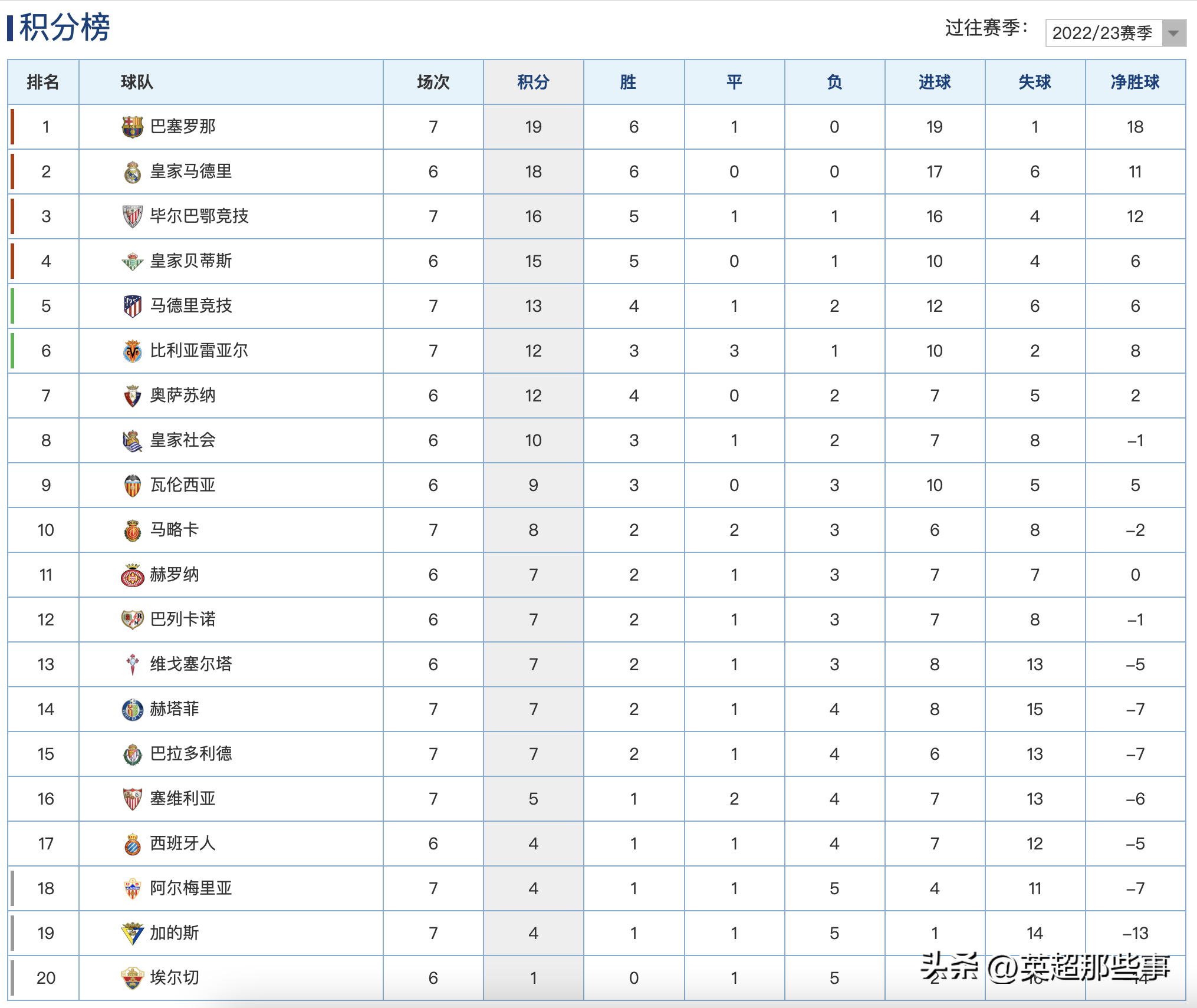
Task: Open team link 奥萨苏纳
Action: 183,396
